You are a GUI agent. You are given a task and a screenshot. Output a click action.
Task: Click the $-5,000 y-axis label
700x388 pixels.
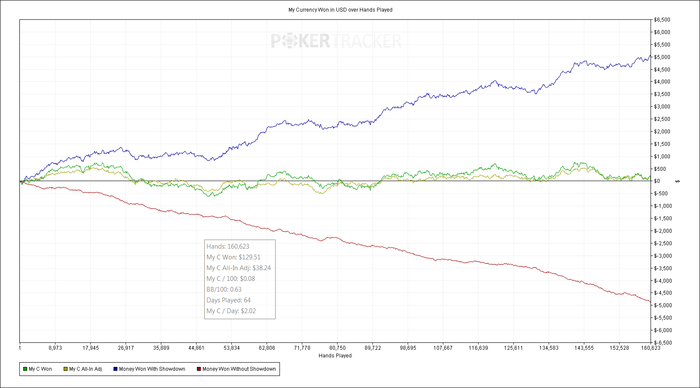click(663, 305)
